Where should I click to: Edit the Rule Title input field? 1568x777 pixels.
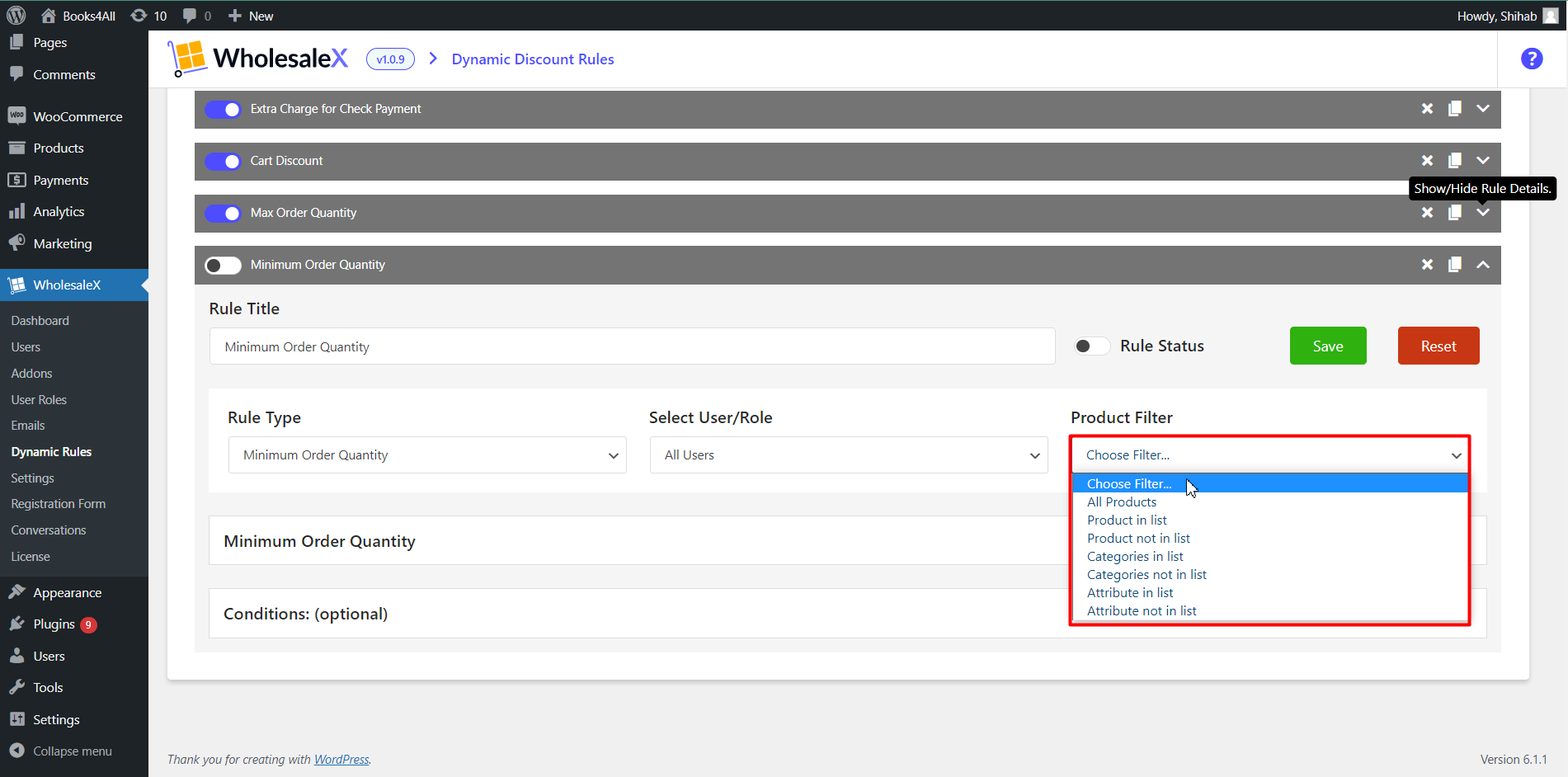tap(632, 346)
